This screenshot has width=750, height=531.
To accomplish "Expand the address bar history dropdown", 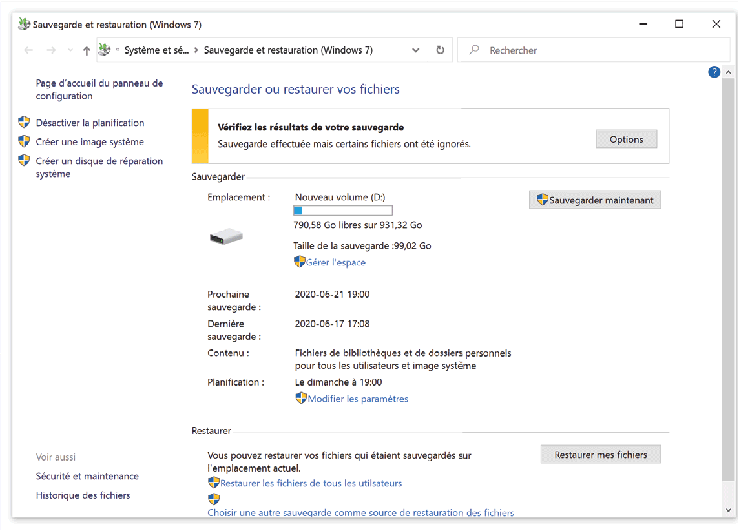I will (416, 50).
